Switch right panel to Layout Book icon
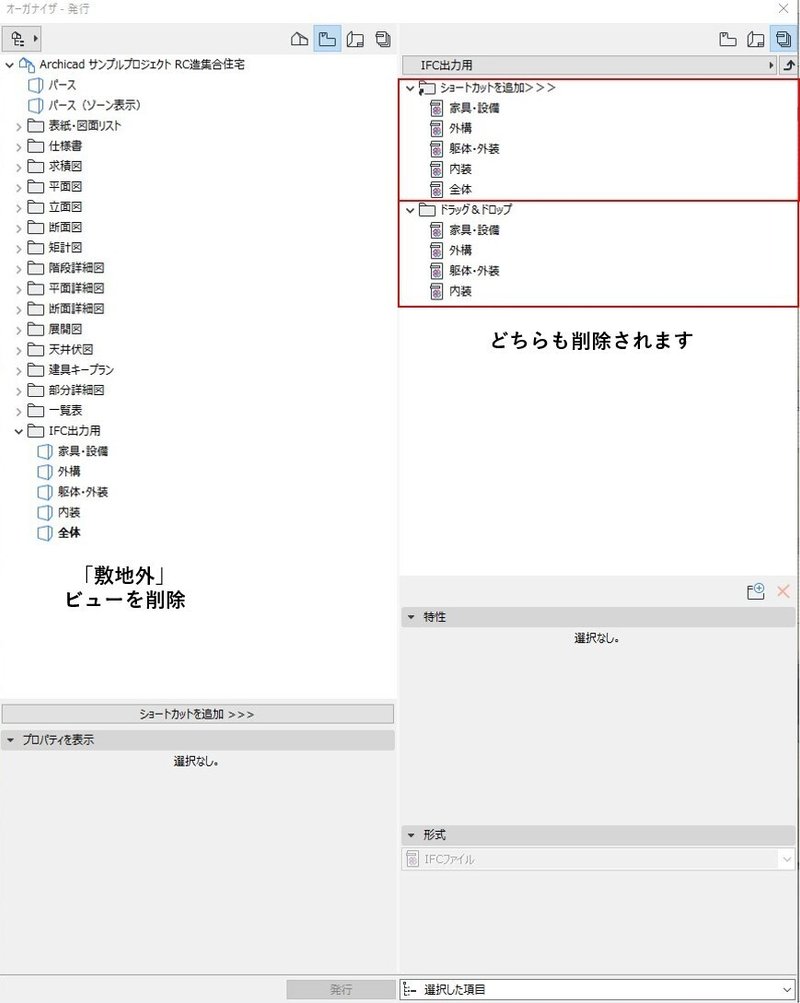 [x=756, y=39]
